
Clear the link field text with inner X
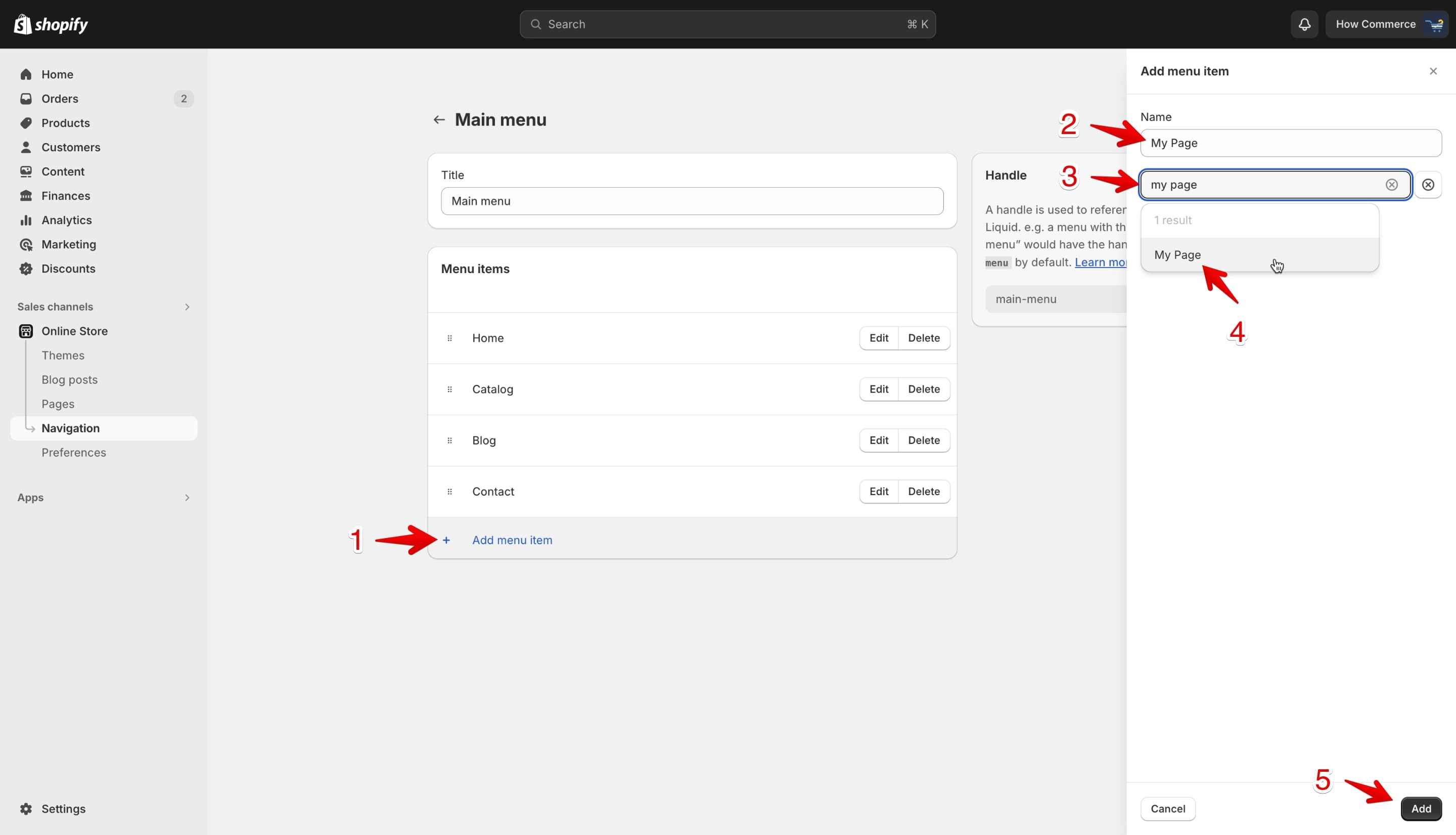point(1391,185)
